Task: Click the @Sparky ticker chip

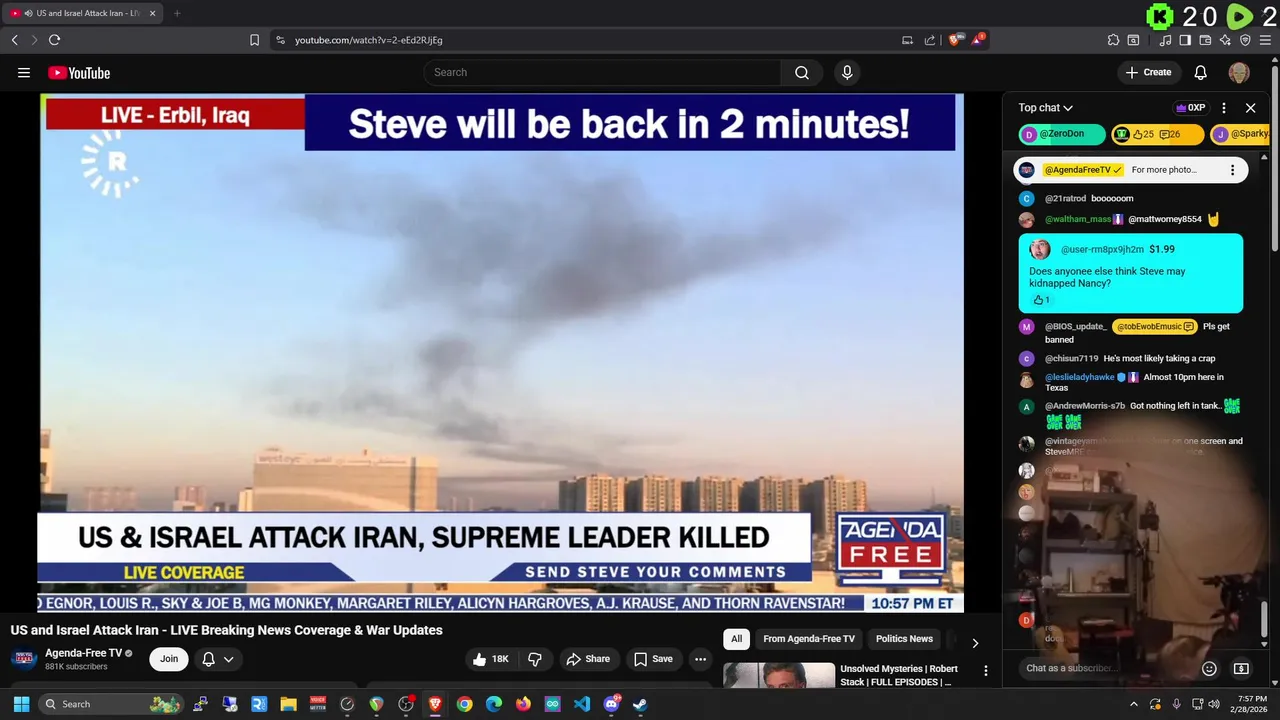Action: click(x=1240, y=134)
